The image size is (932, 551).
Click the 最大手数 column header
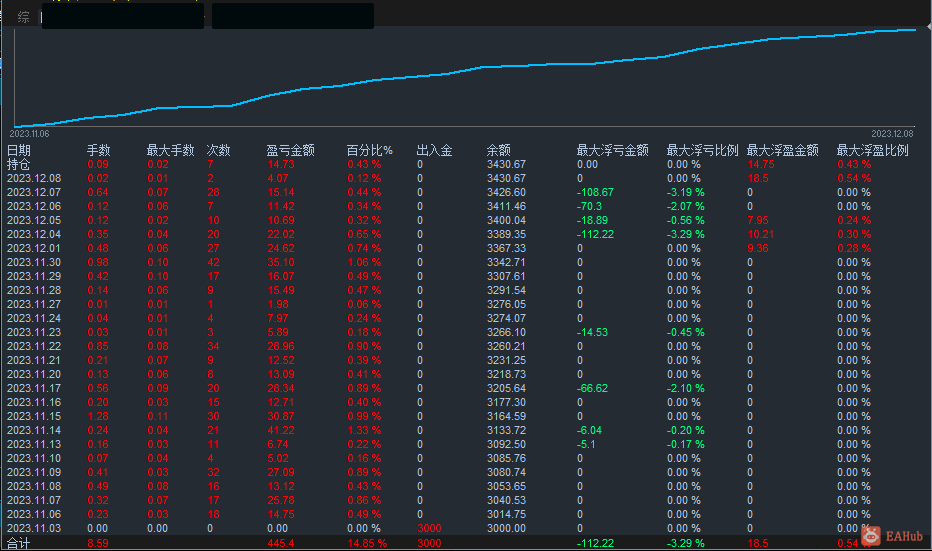pos(171,150)
